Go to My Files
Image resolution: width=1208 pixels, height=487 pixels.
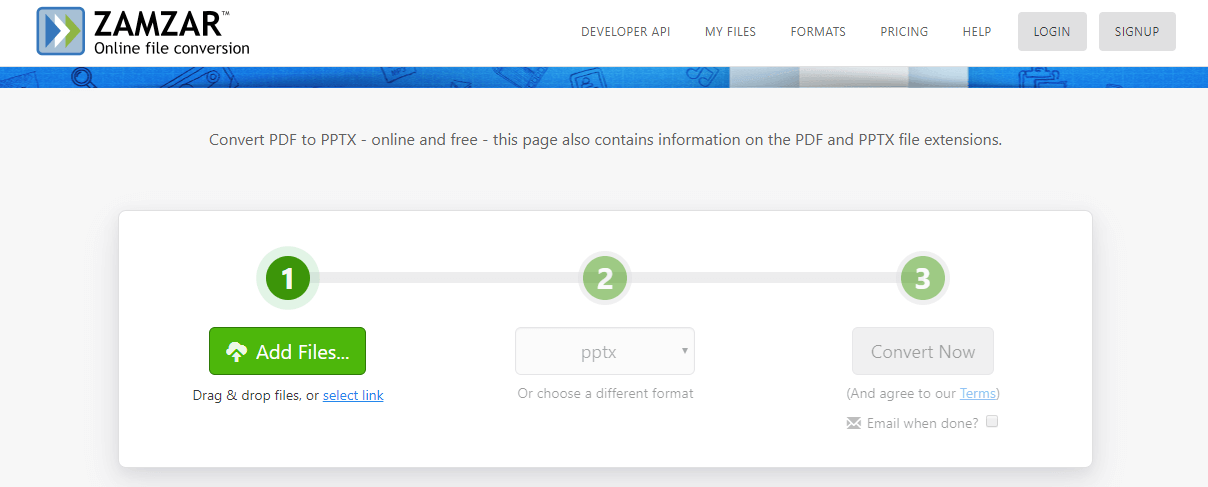(x=730, y=32)
